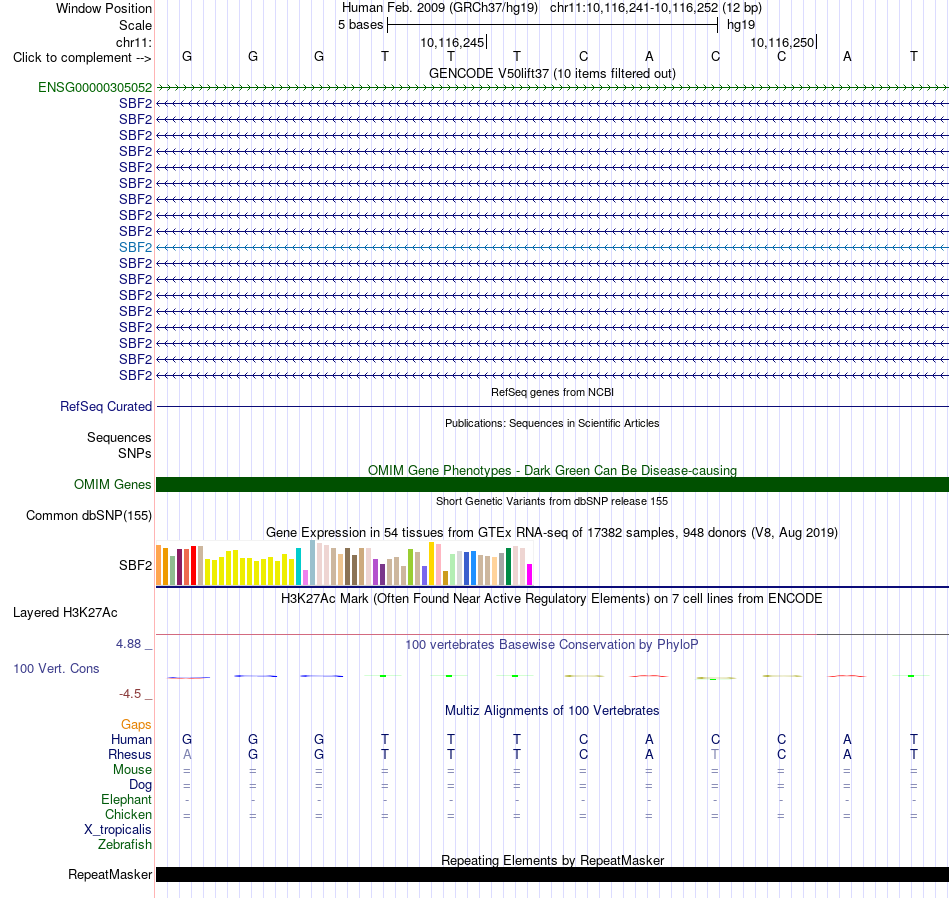Click the chr11:10,116,241-10,116,252 (12 bp) position text
Viewport: 950px width, 898px height.
click(656, 8)
